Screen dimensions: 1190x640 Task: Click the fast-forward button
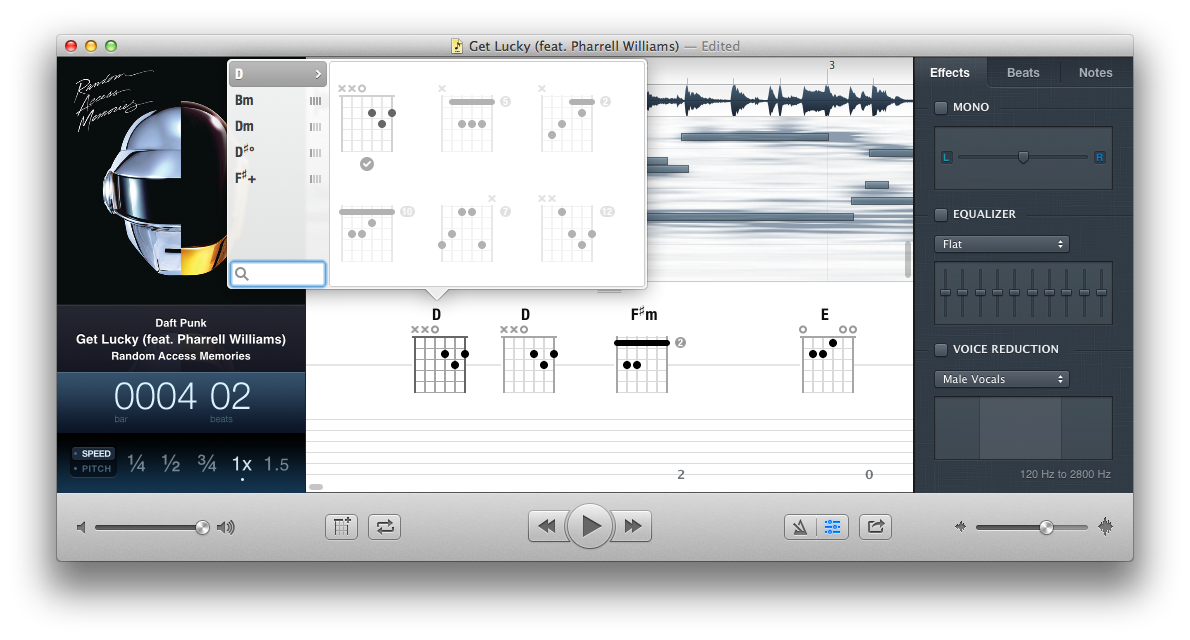[x=632, y=526]
